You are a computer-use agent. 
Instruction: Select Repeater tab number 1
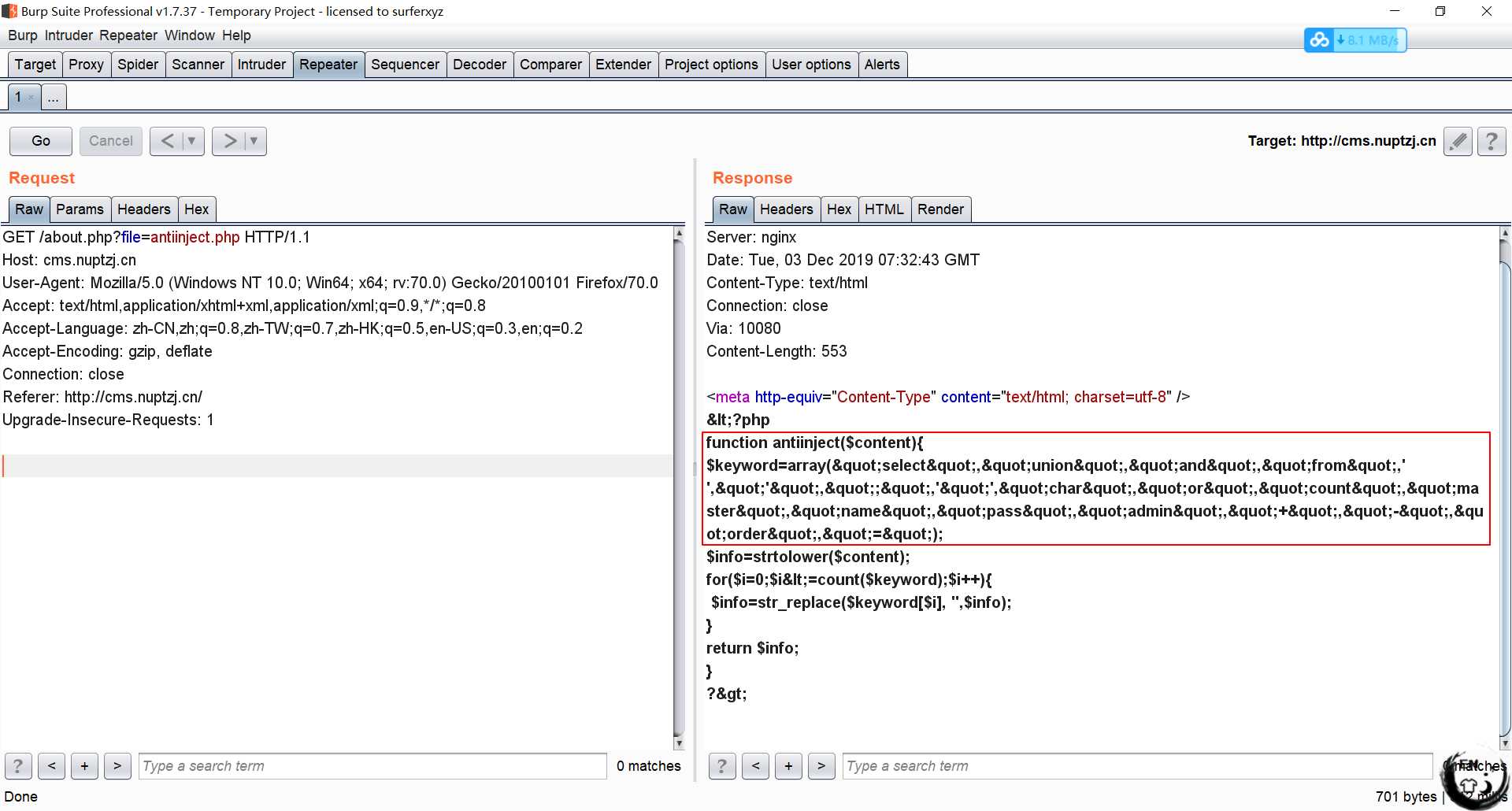click(17, 98)
